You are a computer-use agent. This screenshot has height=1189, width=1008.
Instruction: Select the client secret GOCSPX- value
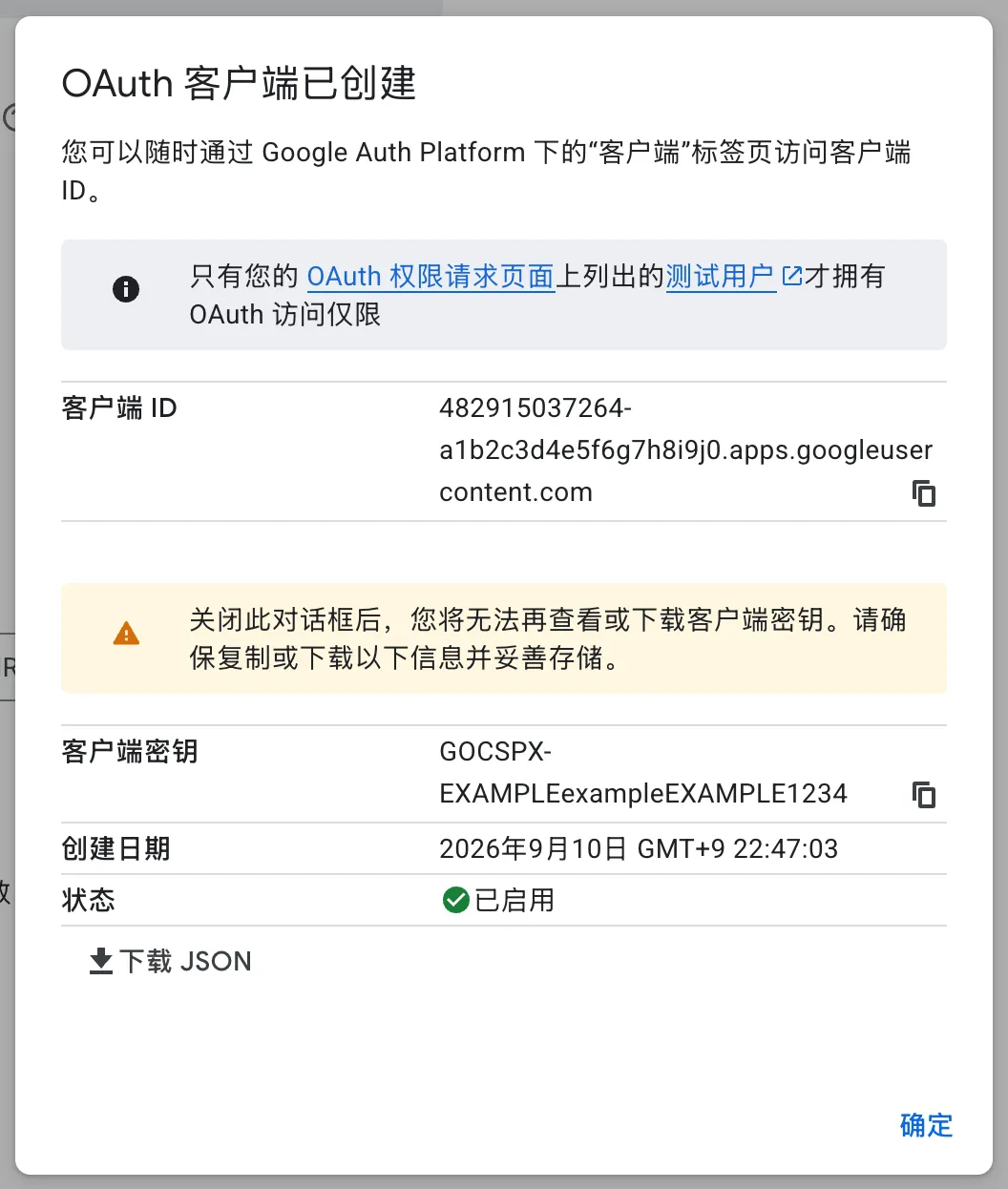(x=643, y=773)
